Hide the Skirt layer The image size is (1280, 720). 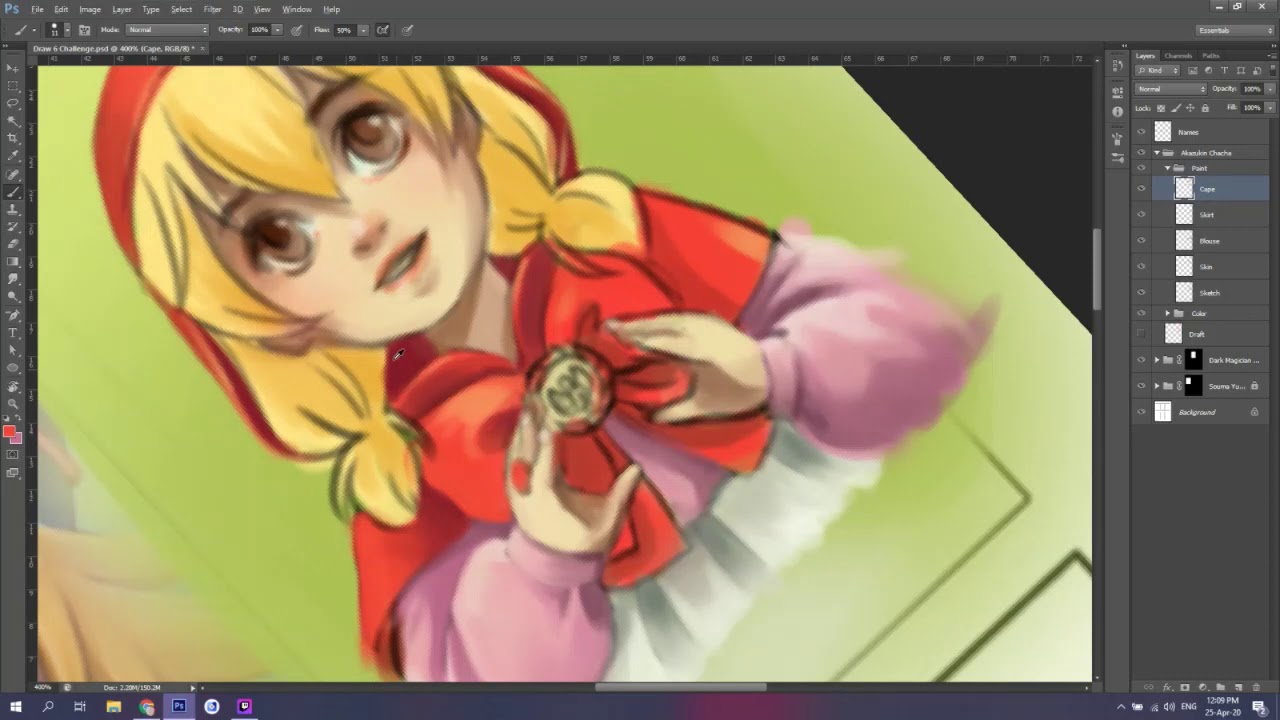pyautogui.click(x=1141, y=214)
